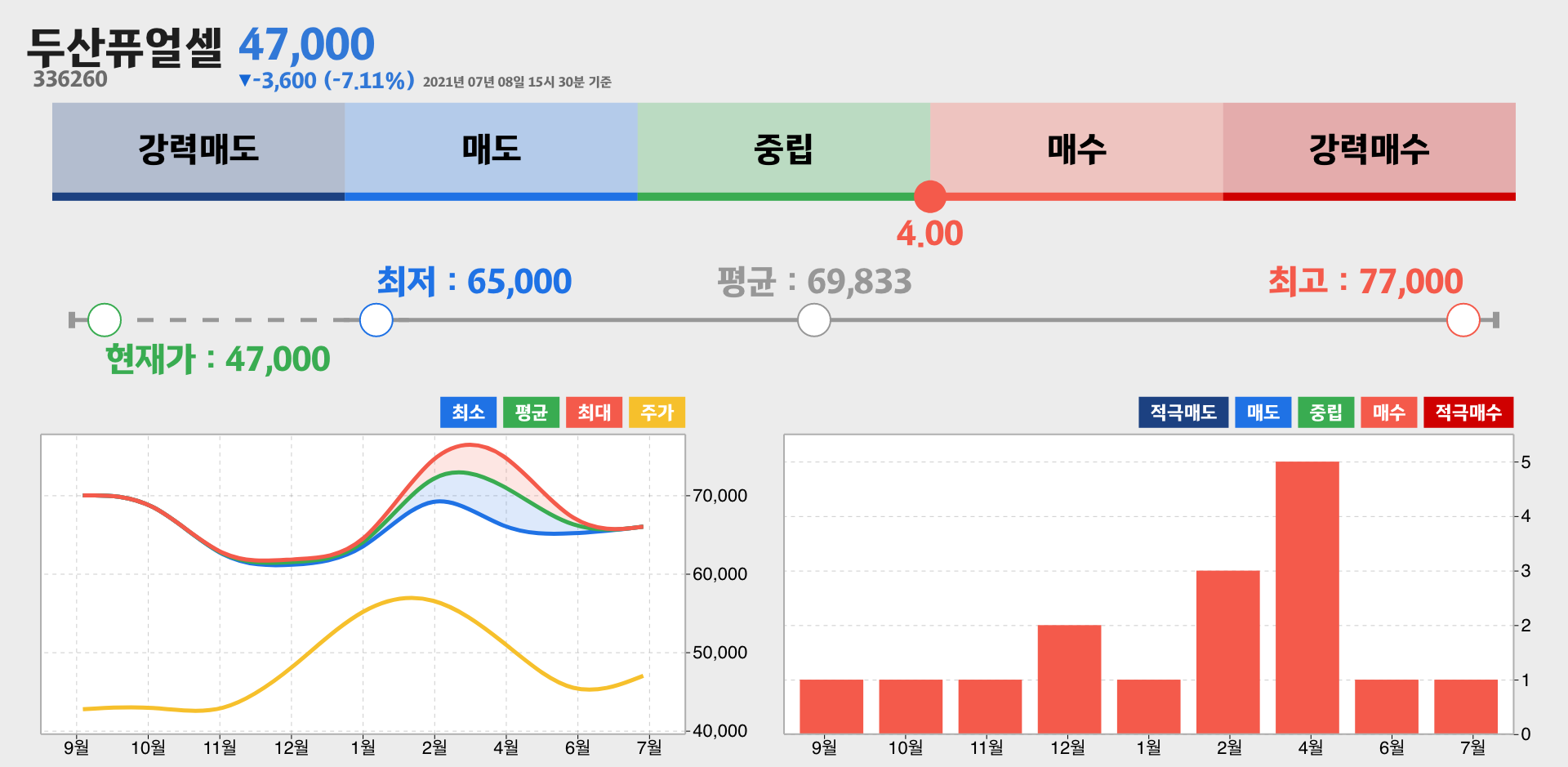Click the green current price circle marker
1568x767 pixels.
click(x=105, y=319)
